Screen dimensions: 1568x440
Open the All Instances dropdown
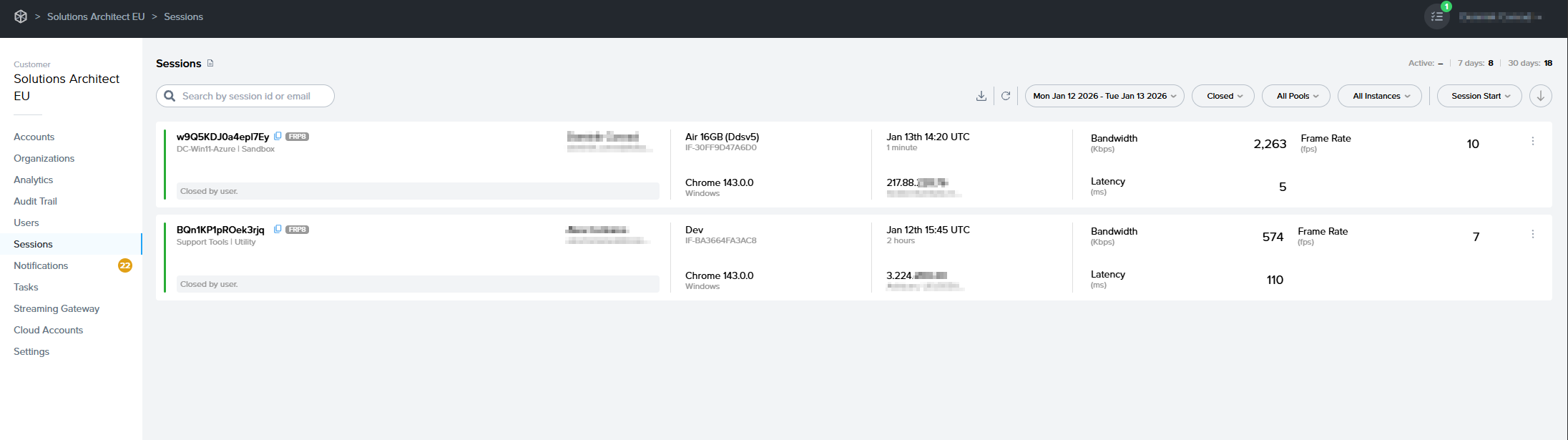pos(1380,96)
